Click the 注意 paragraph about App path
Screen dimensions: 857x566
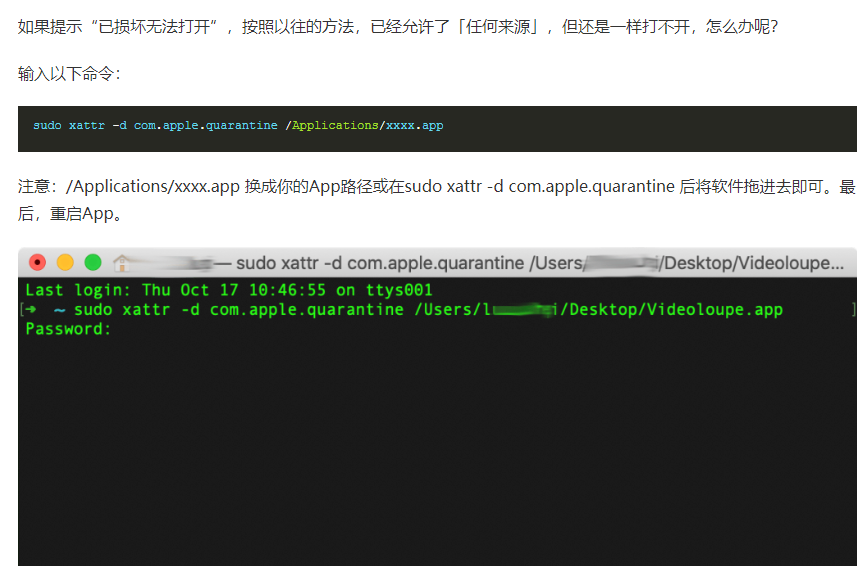(x=400, y=187)
